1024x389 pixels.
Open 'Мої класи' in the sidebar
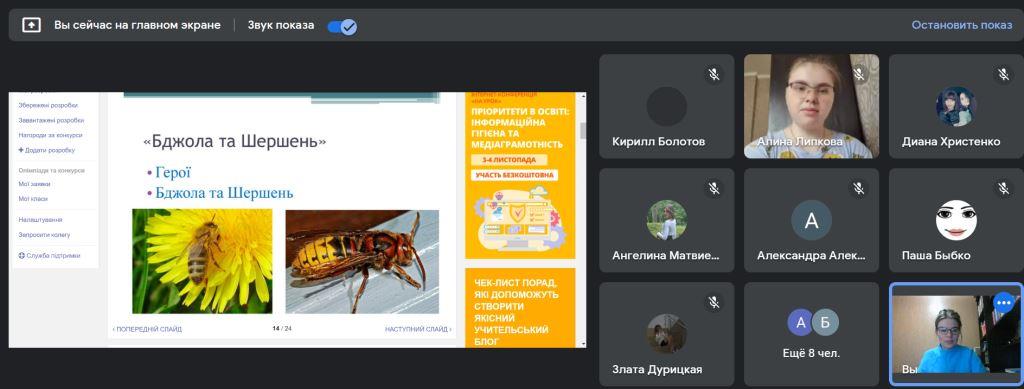coord(33,198)
